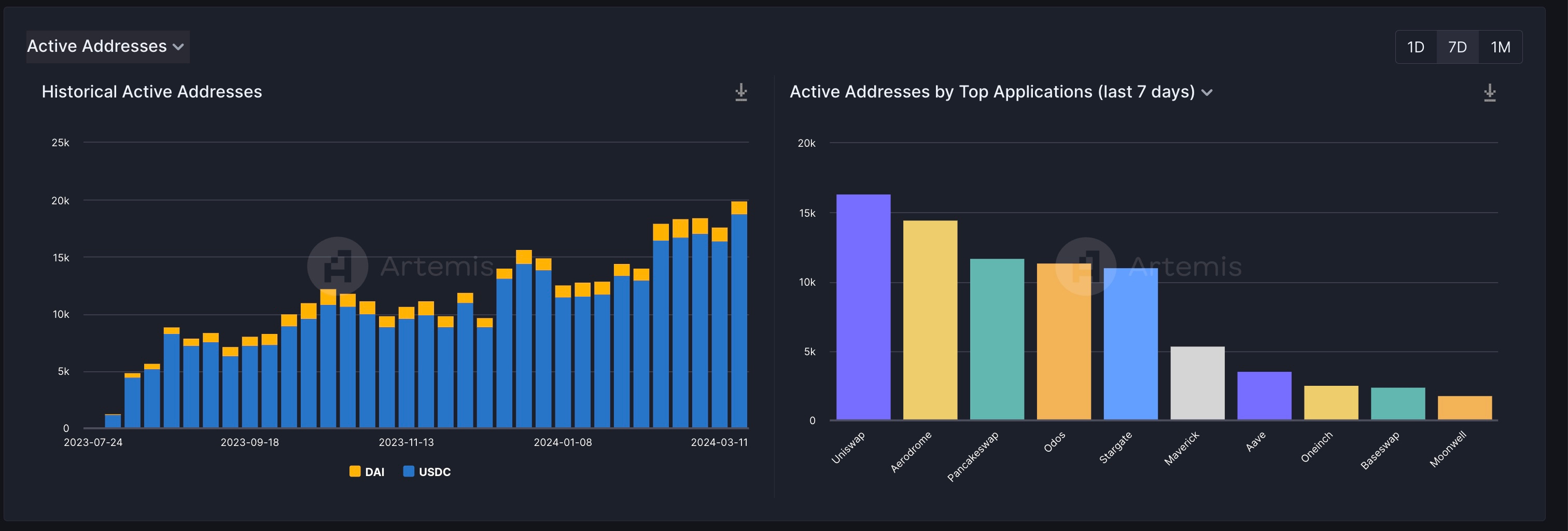Download Active Addresses by Top Applications data

[x=1490, y=92]
